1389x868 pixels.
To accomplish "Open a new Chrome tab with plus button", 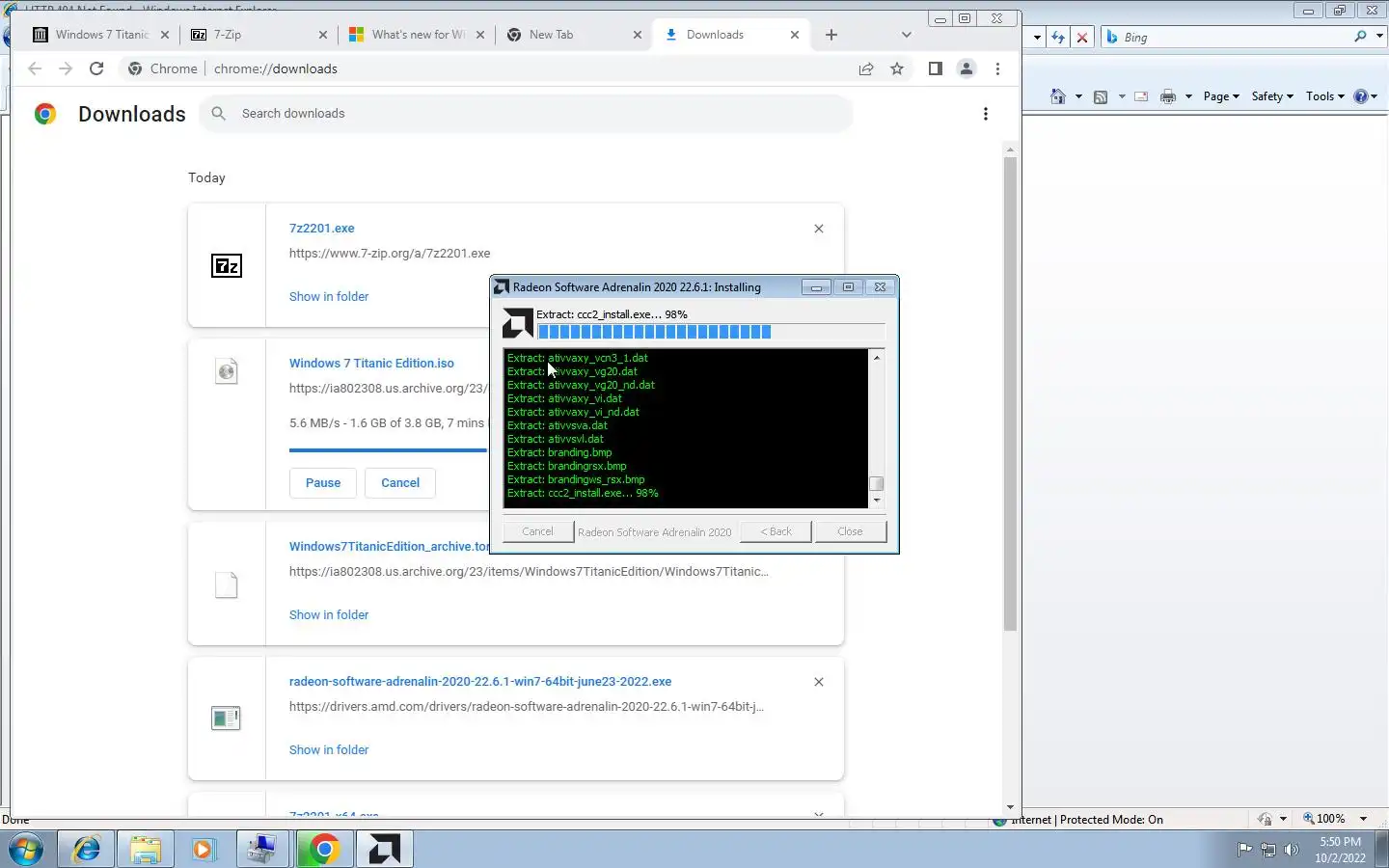I will pyautogui.click(x=831, y=35).
